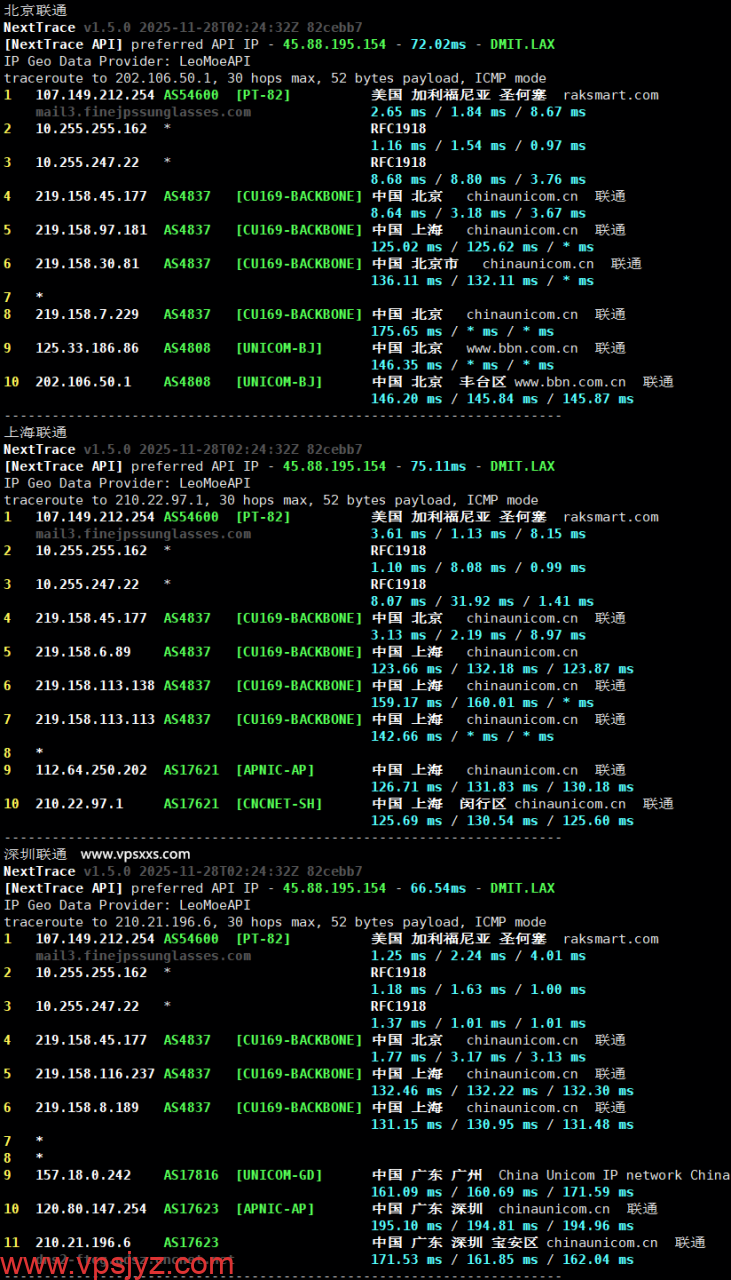Screen dimensions: 731x1280
Task: Click the [CNCNET-SH] network tag
Action: click(x=279, y=804)
